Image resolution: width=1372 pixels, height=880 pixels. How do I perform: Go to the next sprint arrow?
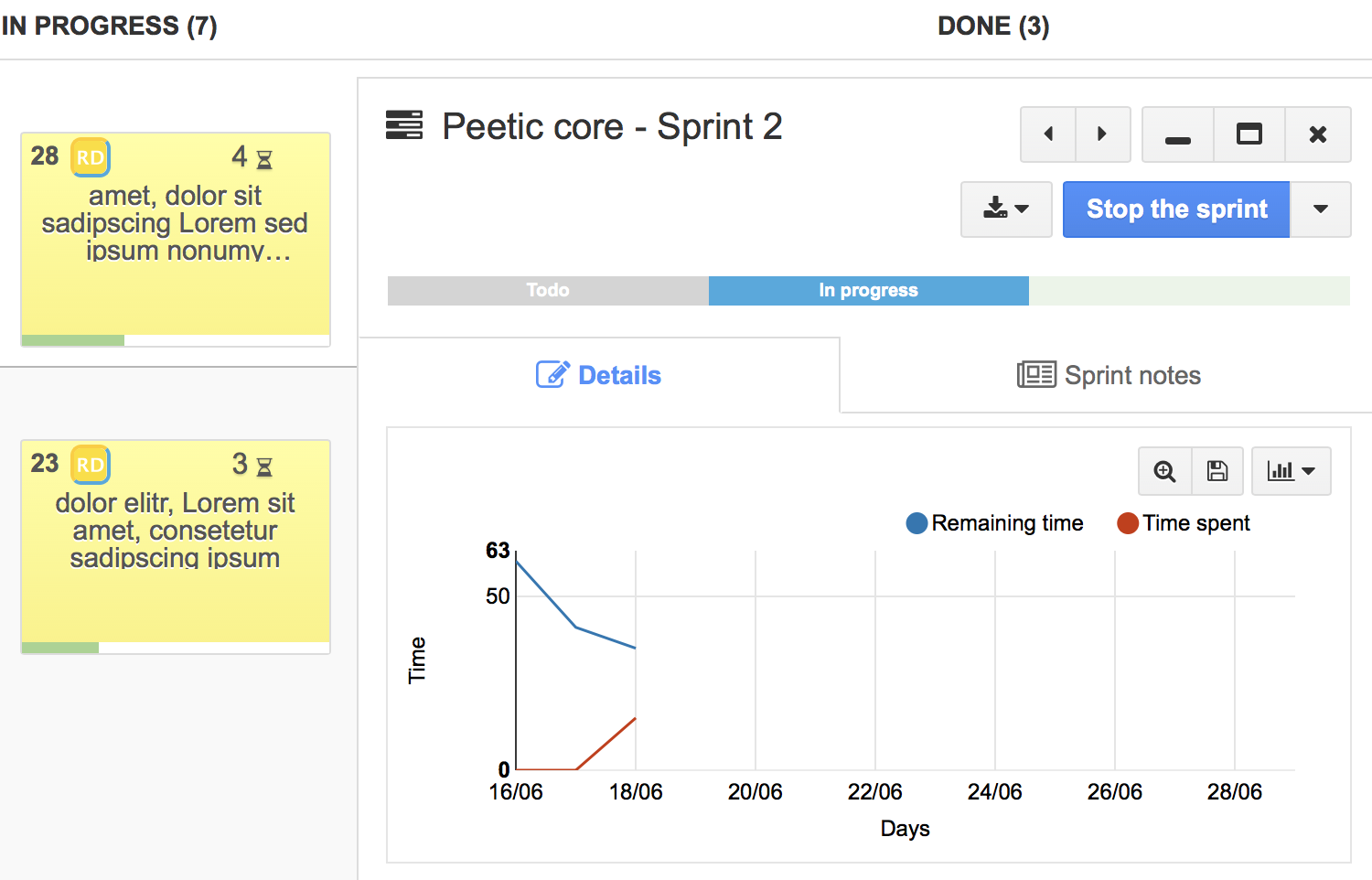1102,134
